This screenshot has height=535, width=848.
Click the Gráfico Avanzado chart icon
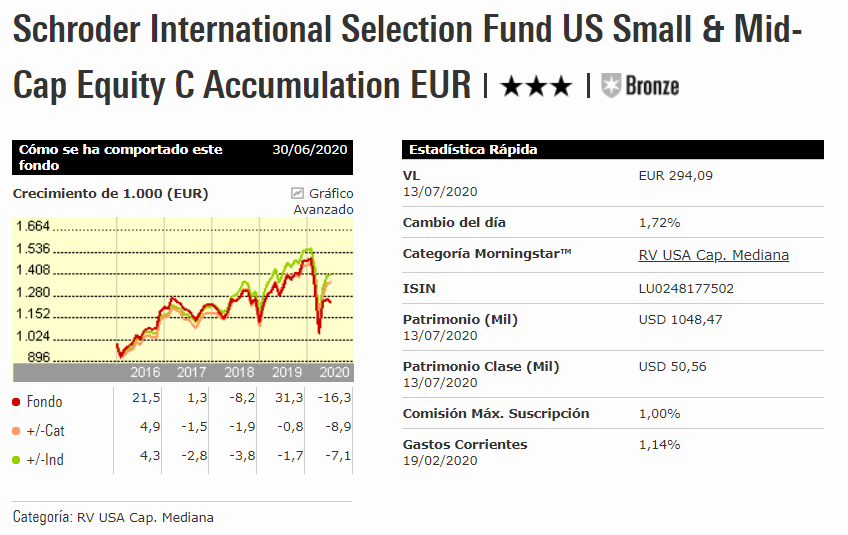pyautogui.click(x=297, y=193)
